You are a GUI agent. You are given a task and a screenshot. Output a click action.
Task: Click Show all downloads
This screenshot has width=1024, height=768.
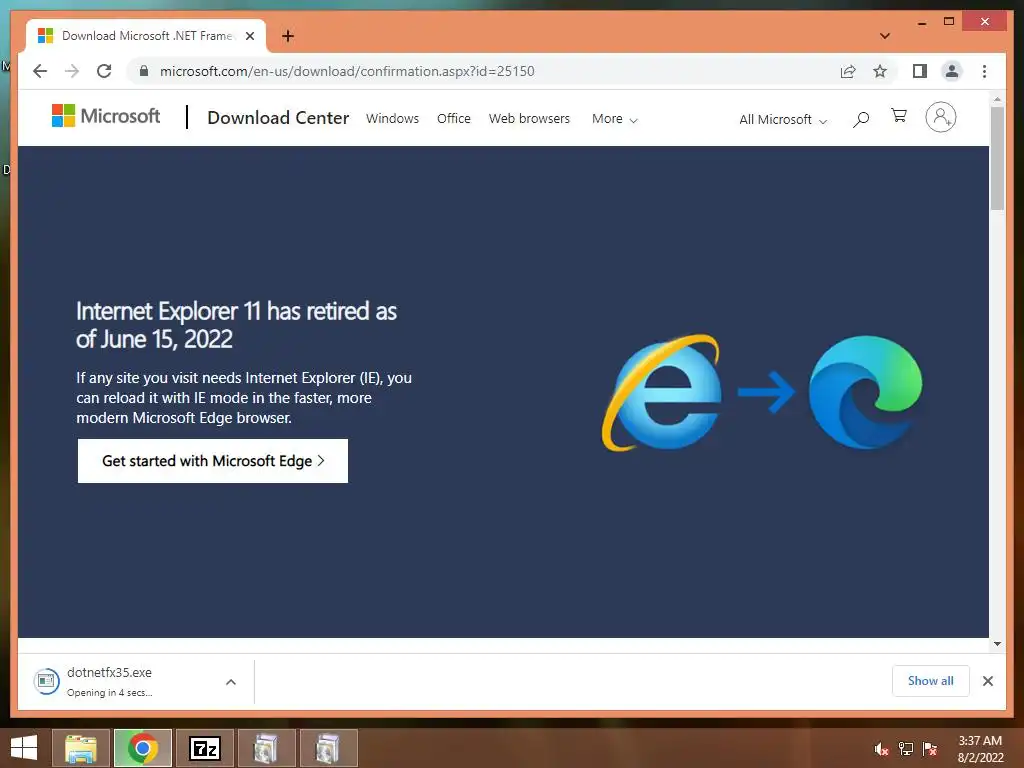click(931, 681)
